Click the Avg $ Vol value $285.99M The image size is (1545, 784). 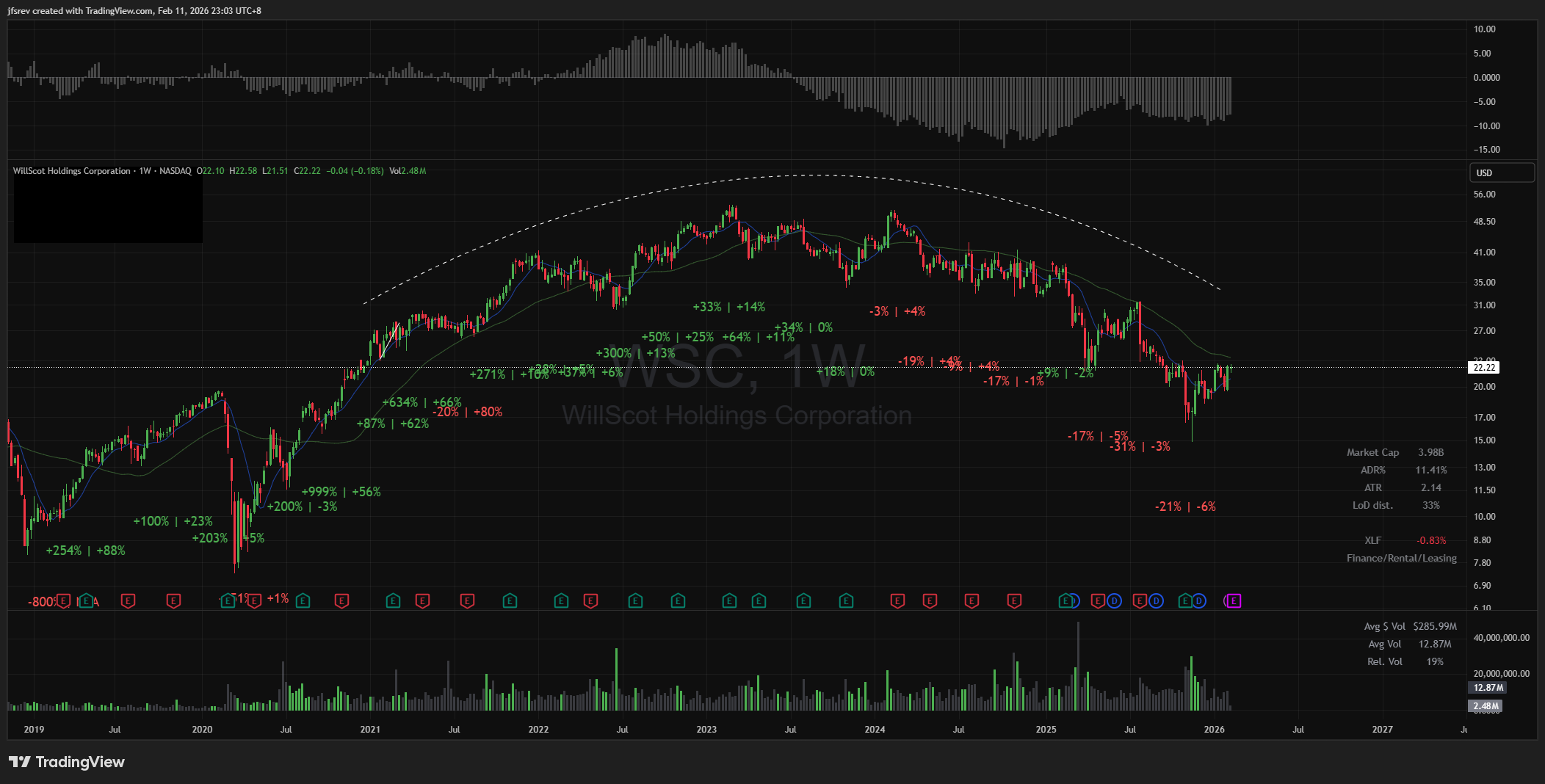1435,626
